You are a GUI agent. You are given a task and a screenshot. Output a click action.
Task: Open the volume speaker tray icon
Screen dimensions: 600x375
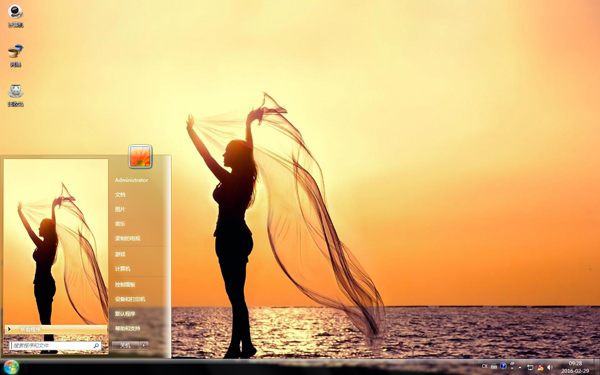coord(549,367)
